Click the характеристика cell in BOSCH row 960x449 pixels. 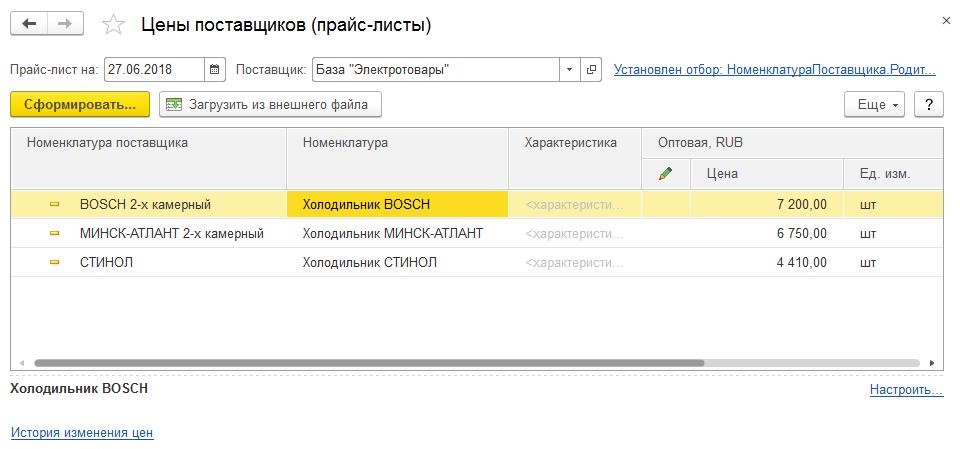pyautogui.click(x=575, y=204)
